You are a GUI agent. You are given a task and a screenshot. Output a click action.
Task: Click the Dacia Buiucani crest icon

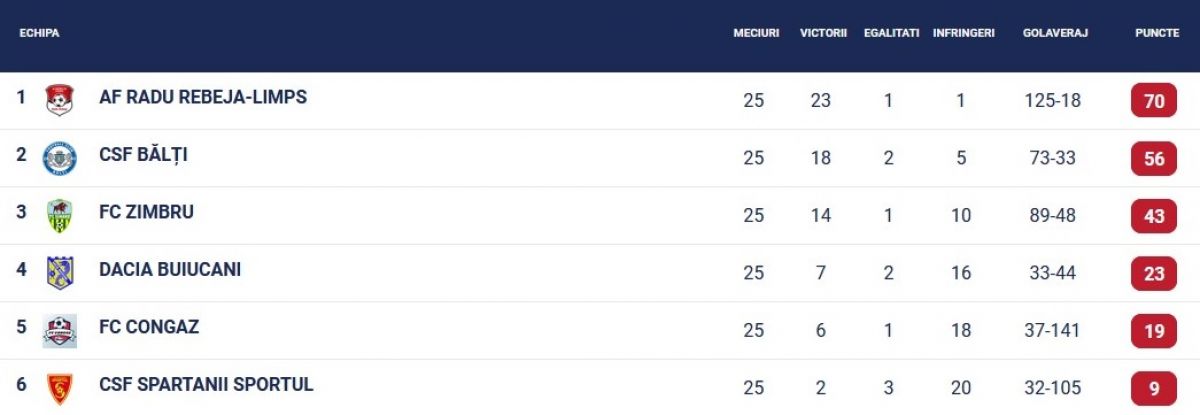click(60, 272)
